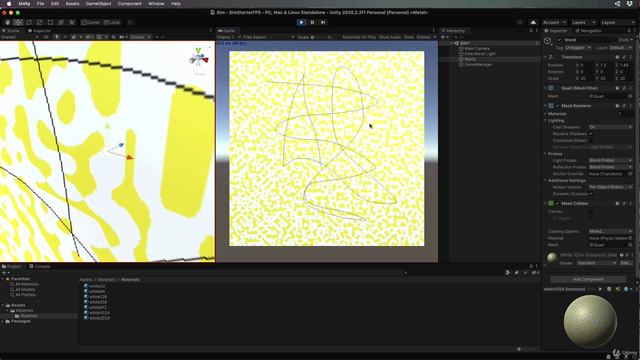Switch to the Game tab
This screenshot has width=640, height=360.
(227, 31)
